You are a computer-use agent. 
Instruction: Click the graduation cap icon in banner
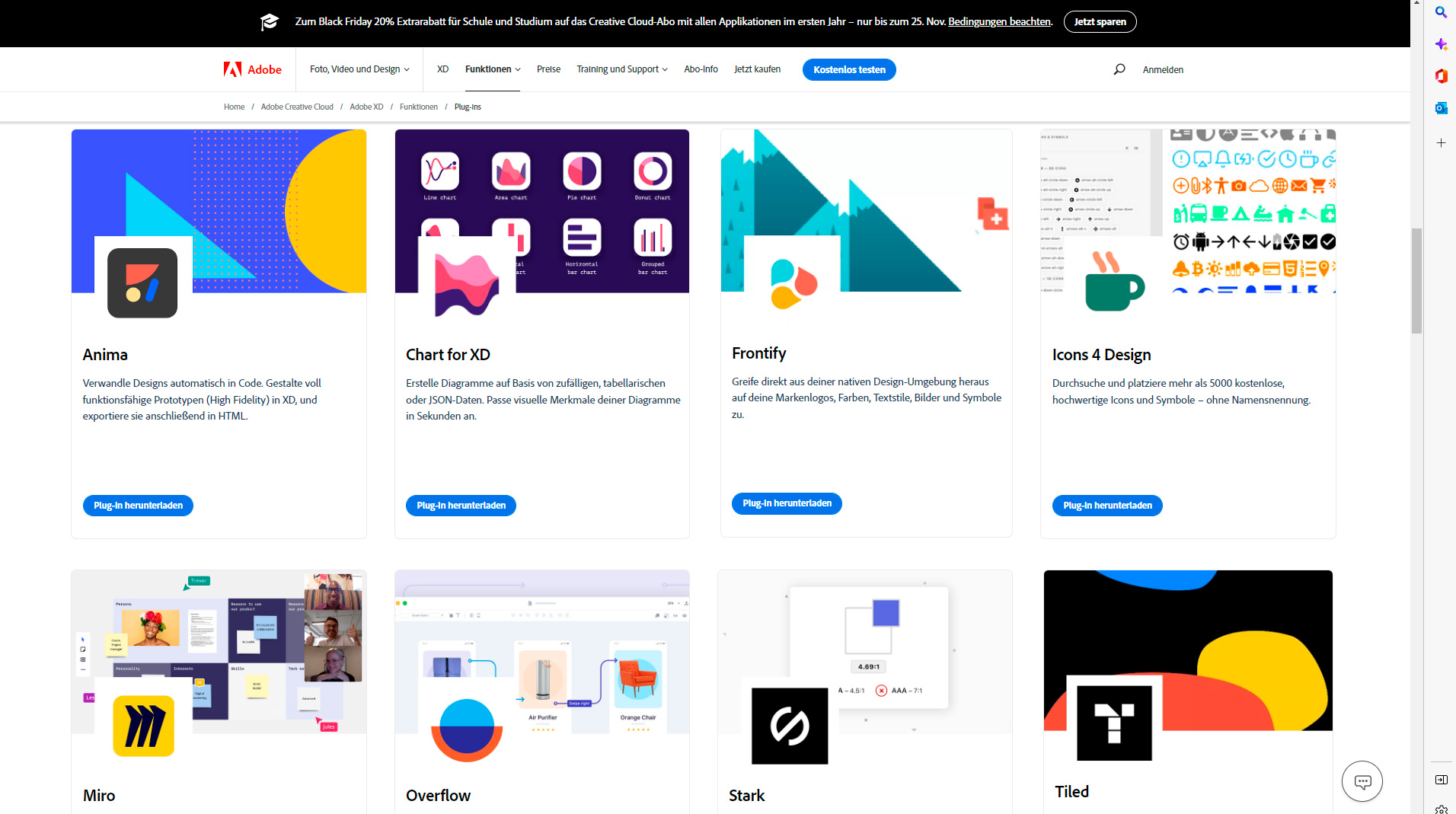pos(269,22)
